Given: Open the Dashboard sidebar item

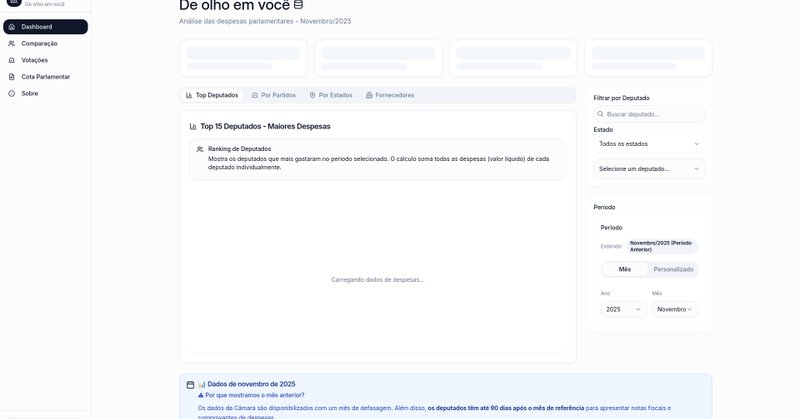Looking at the screenshot, I should pyautogui.click(x=45, y=27).
